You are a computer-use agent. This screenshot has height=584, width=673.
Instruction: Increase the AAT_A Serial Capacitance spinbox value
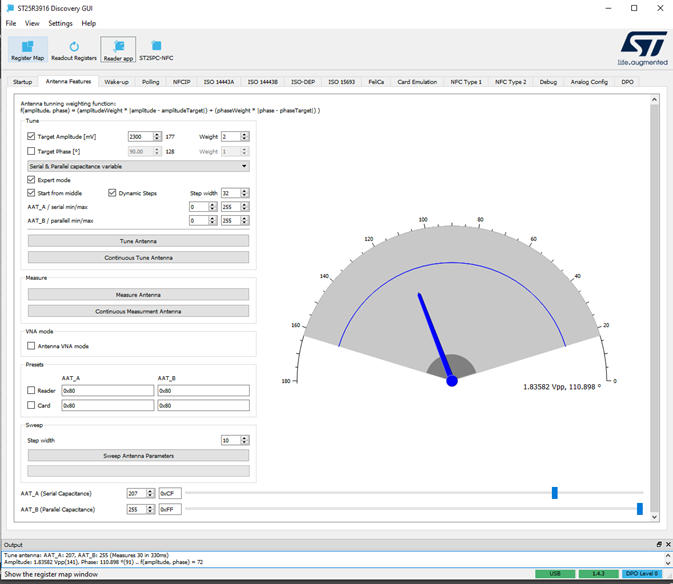click(151, 490)
